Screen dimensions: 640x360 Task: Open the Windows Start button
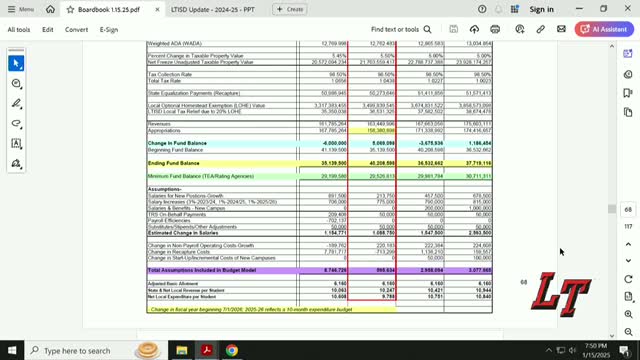tap(12, 350)
